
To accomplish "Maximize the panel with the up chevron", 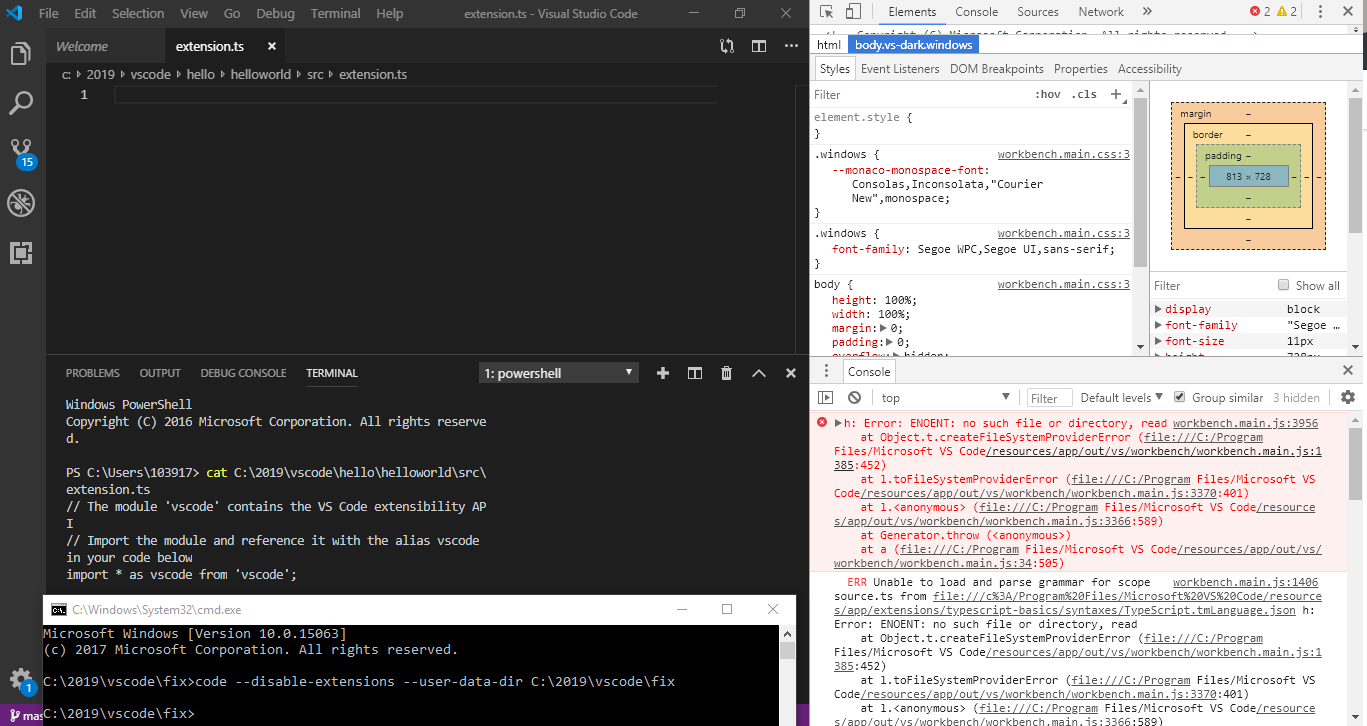I will pos(759,373).
